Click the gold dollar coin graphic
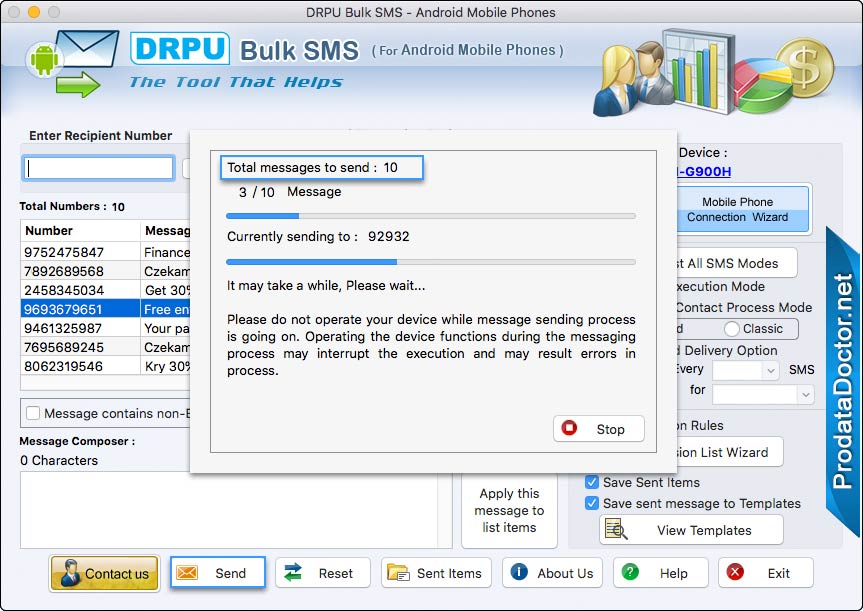This screenshot has height=611, width=863. (805, 67)
